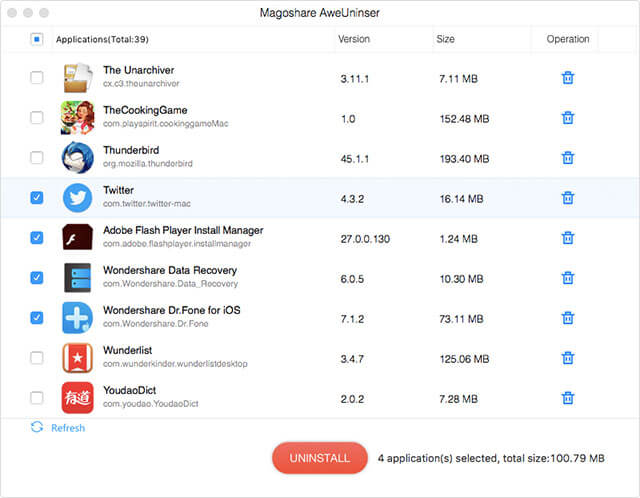Click version value '45.1.1'
This screenshot has height=498, width=640.
(x=355, y=159)
